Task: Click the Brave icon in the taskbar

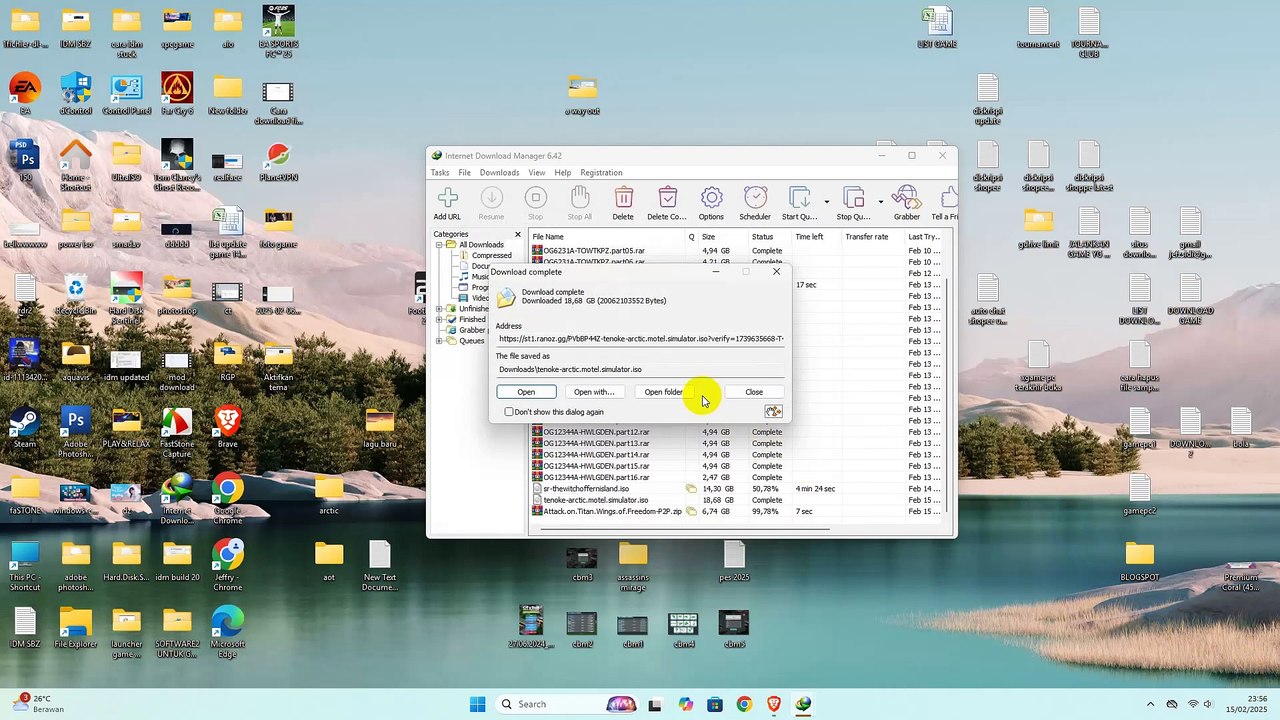Action: [774, 704]
